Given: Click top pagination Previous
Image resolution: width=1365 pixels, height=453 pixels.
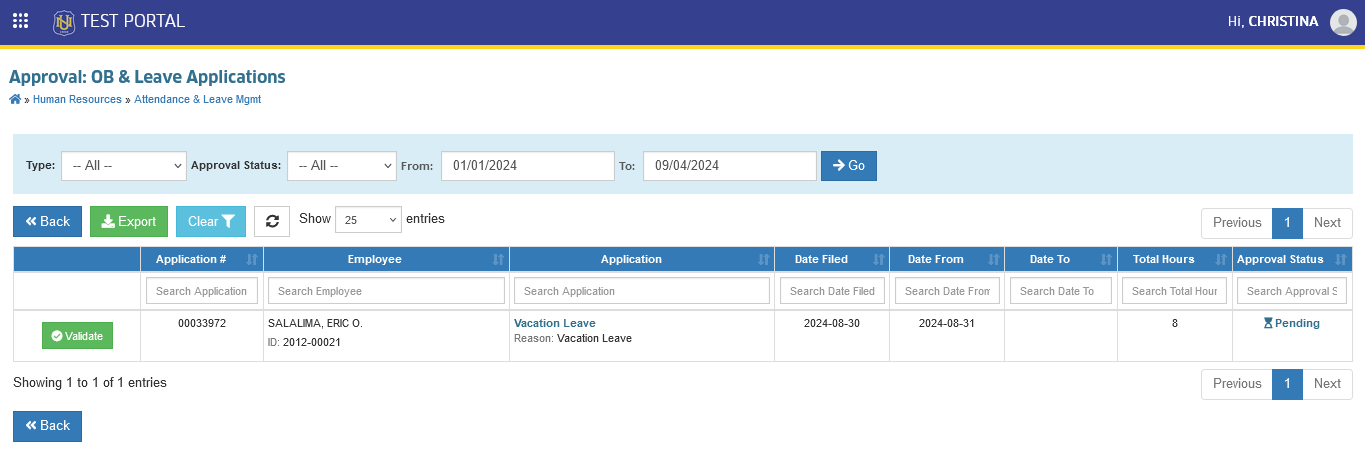Looking at the screenshot, I should coord(1237,223).
